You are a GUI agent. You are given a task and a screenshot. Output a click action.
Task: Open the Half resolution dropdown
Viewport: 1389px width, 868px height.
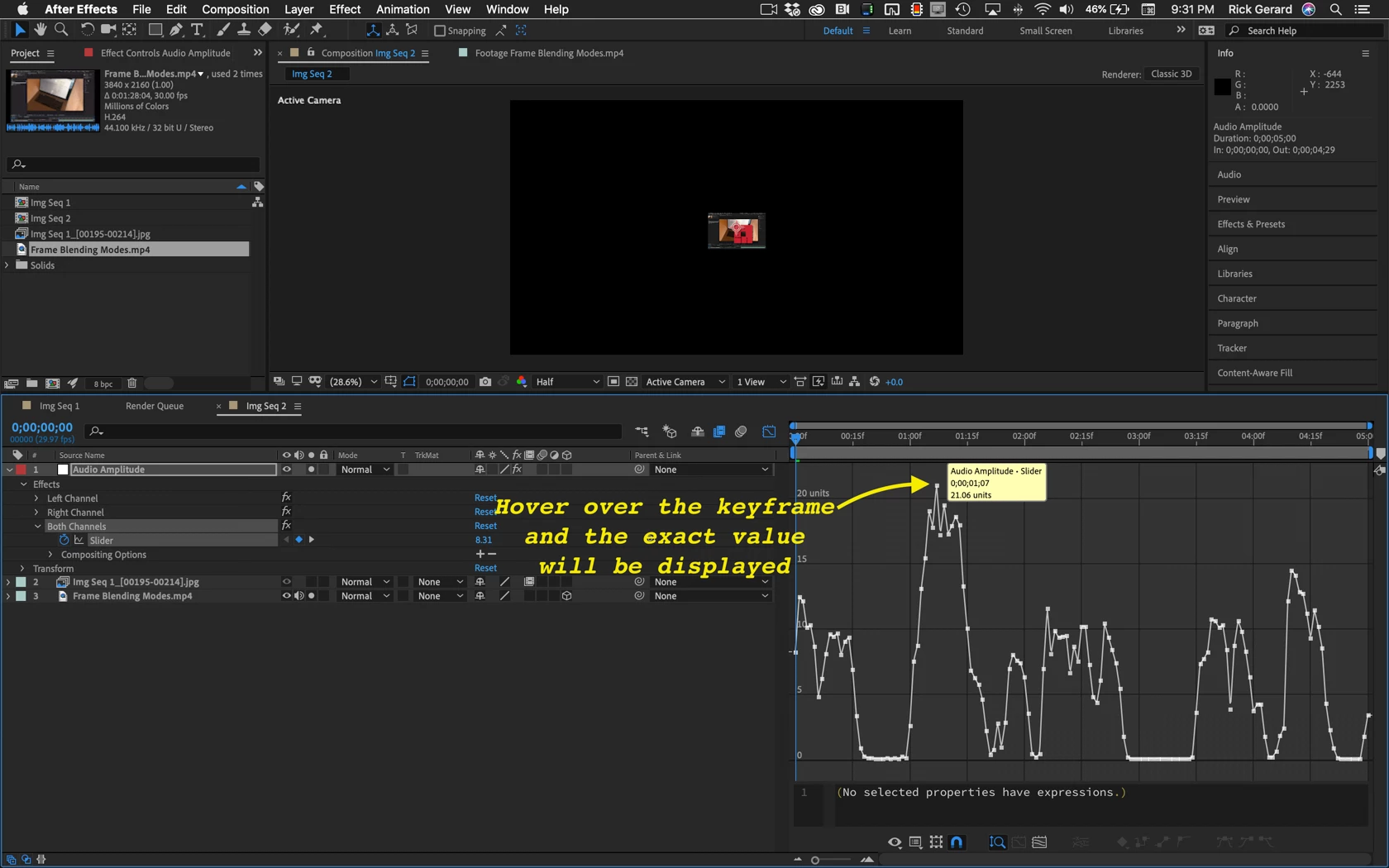click(567, 382)
